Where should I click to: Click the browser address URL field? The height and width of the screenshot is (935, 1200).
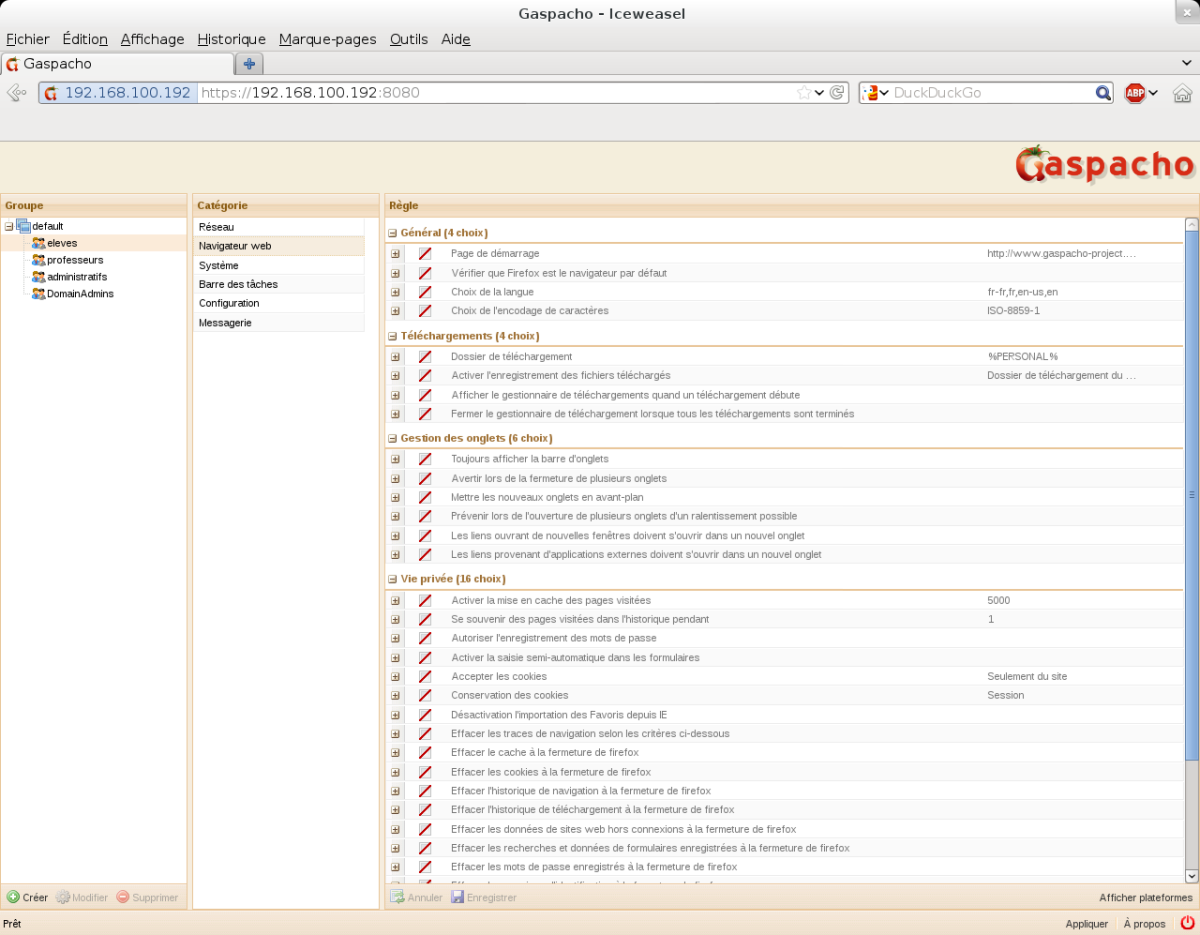[x=497, y=93]
